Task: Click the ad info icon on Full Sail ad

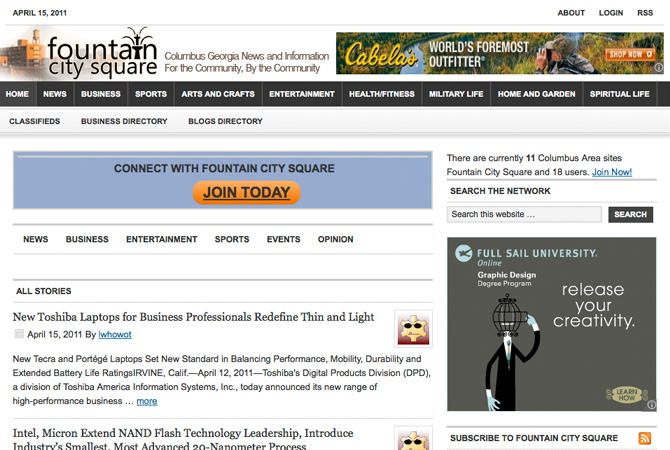Action: pyautogui.click(x=651, y=404)
